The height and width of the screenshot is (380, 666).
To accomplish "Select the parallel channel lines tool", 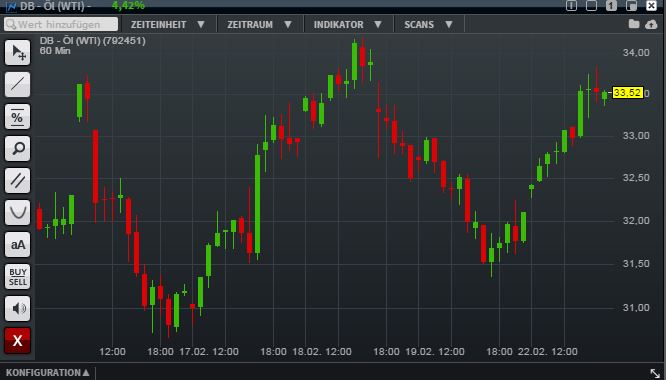I will coord(17,180).
